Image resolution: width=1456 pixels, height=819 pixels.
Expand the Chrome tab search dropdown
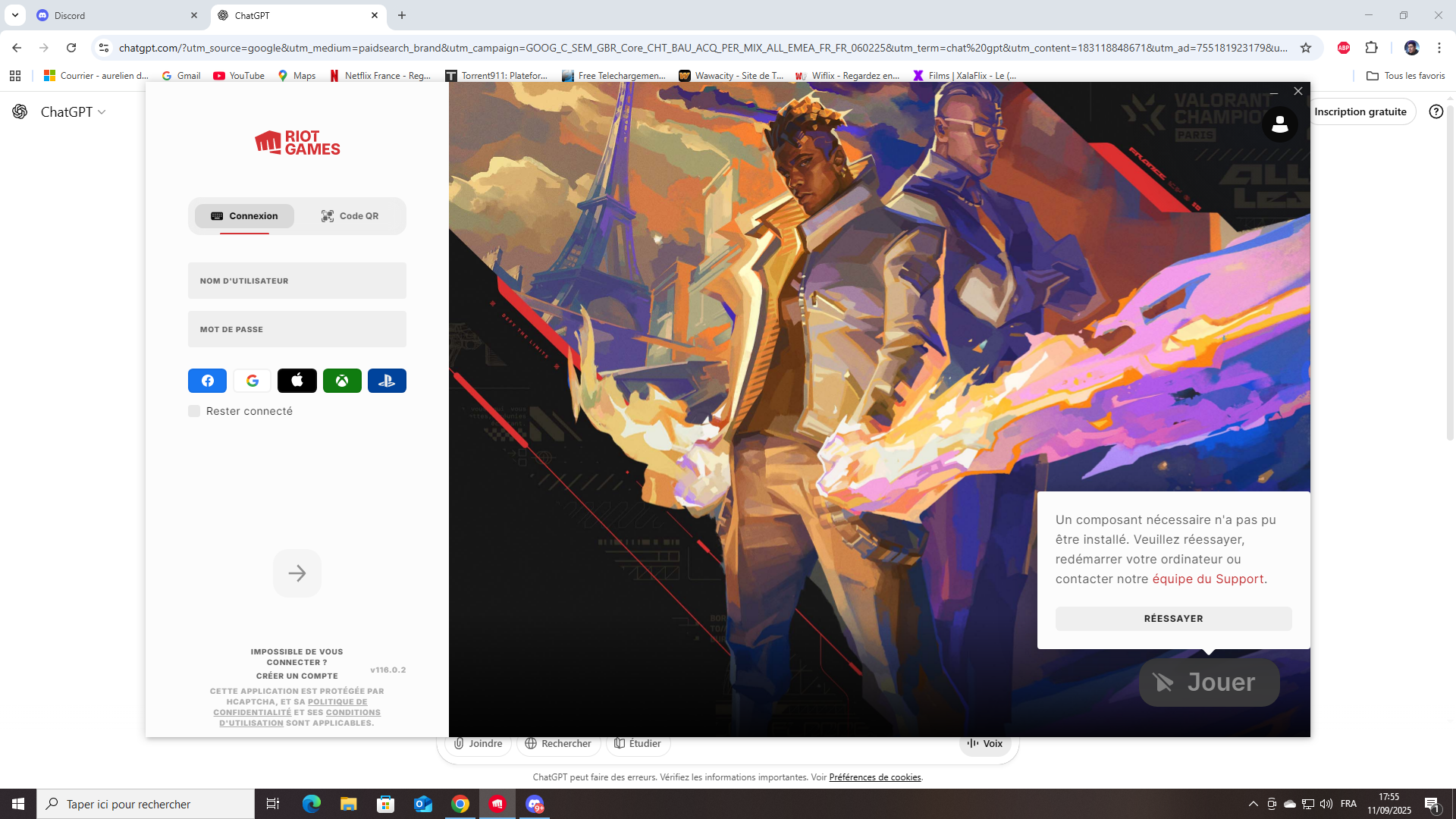(x=15, y=15)
